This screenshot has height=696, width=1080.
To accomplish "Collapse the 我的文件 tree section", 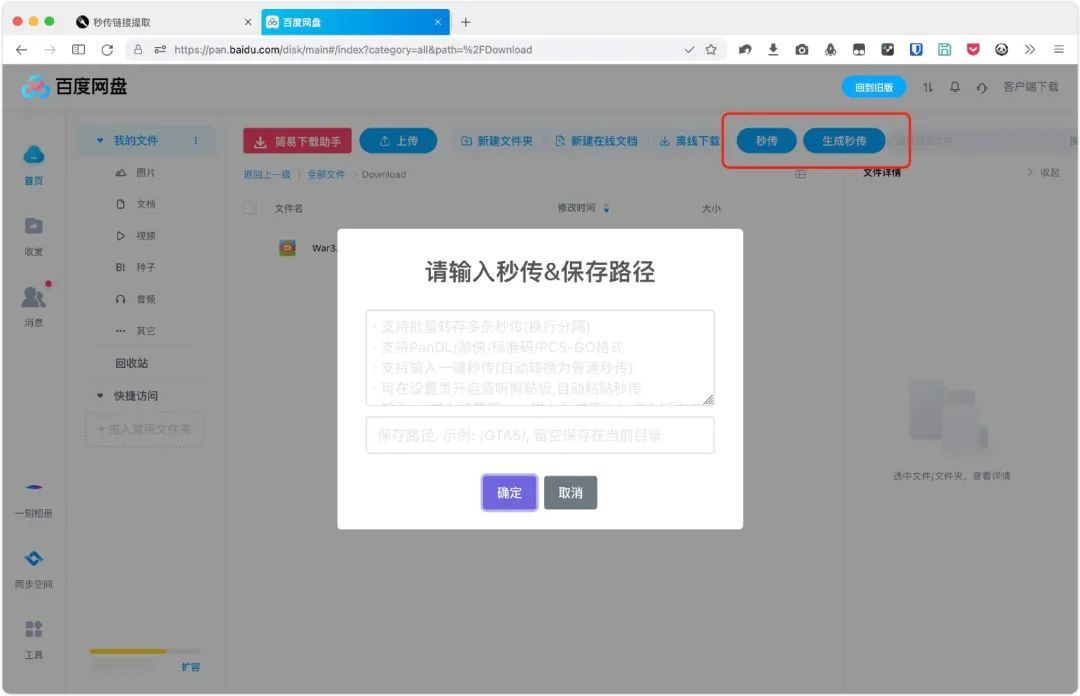I will (100, 141).
